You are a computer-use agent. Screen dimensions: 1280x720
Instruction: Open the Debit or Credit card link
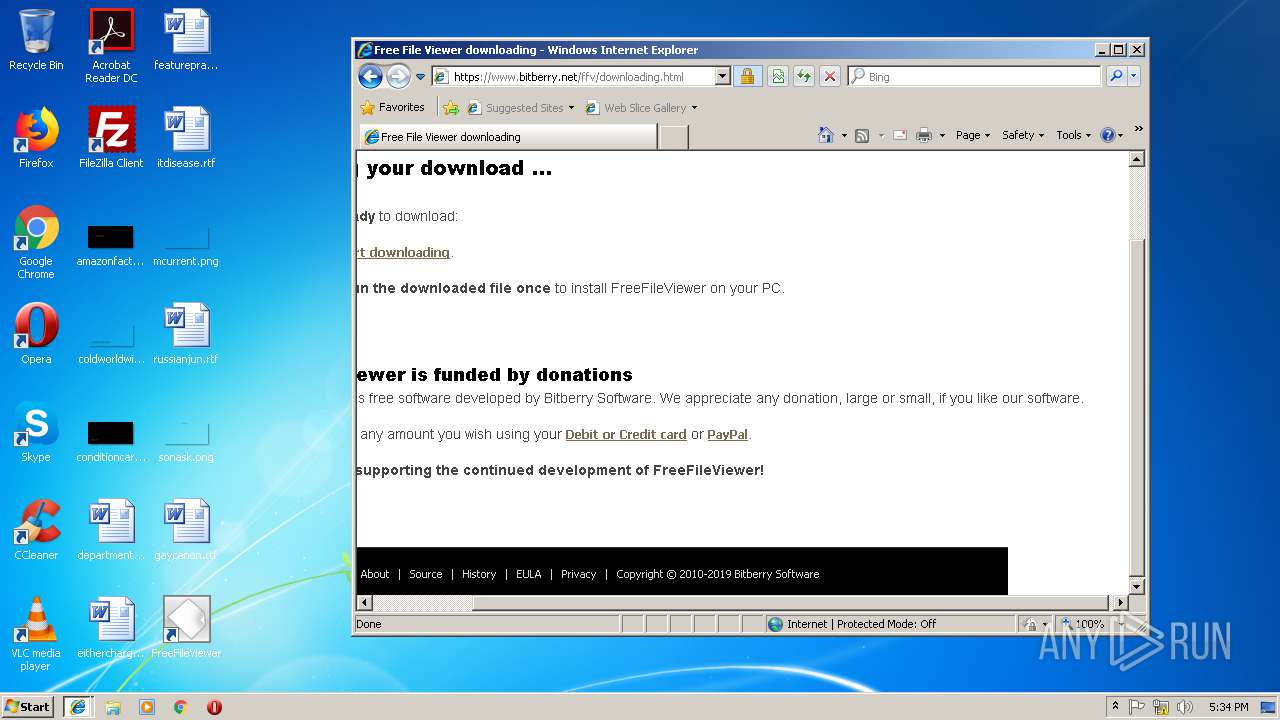tap(626, 434)
